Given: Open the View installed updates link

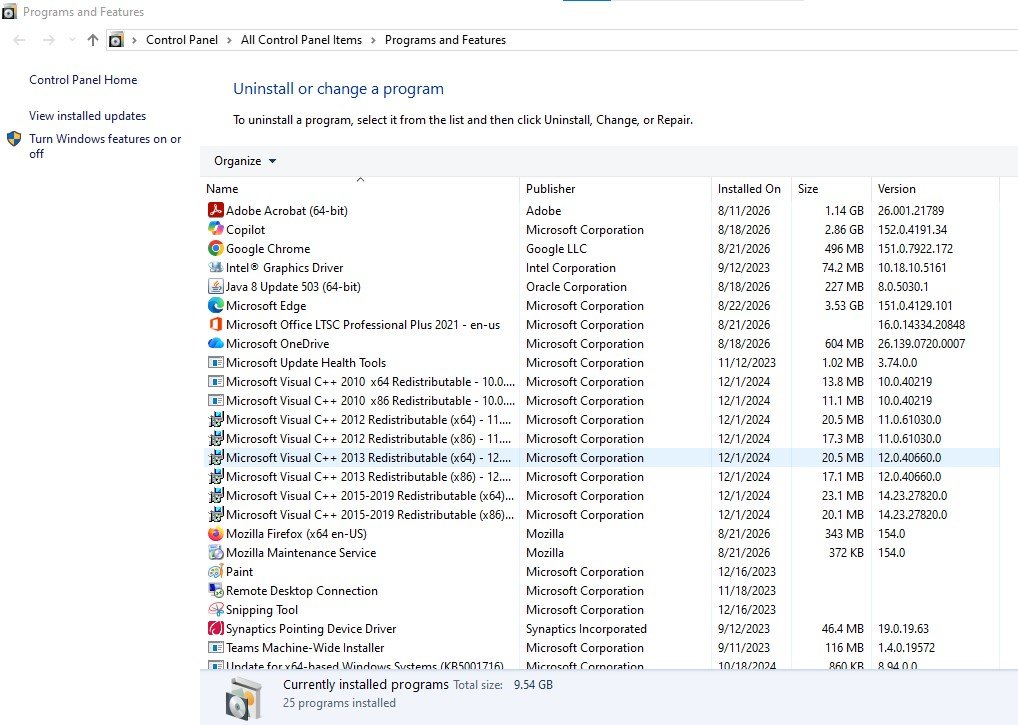Looking at the screenshot, I should 88,116.
